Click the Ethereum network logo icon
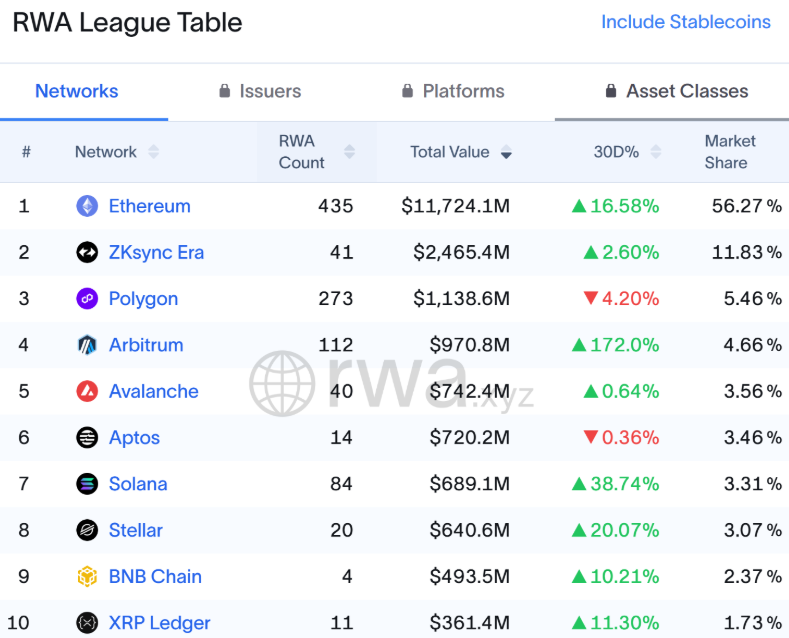Viewport: 789px width, 638px height. [87, 206]
